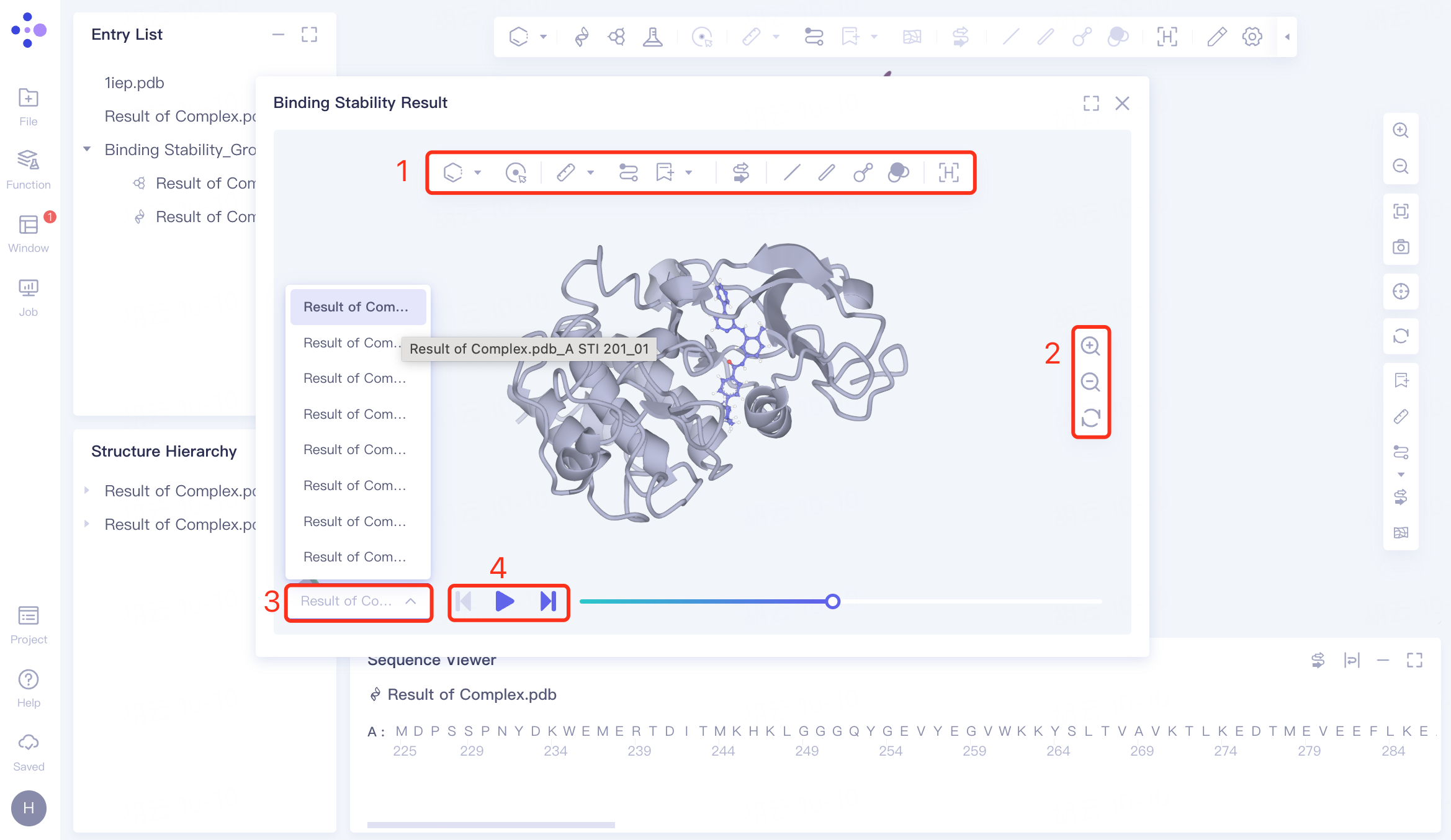
Task: Click the trajectory progress slider handle
Action: pyautogui.click(x=834, y=601)
